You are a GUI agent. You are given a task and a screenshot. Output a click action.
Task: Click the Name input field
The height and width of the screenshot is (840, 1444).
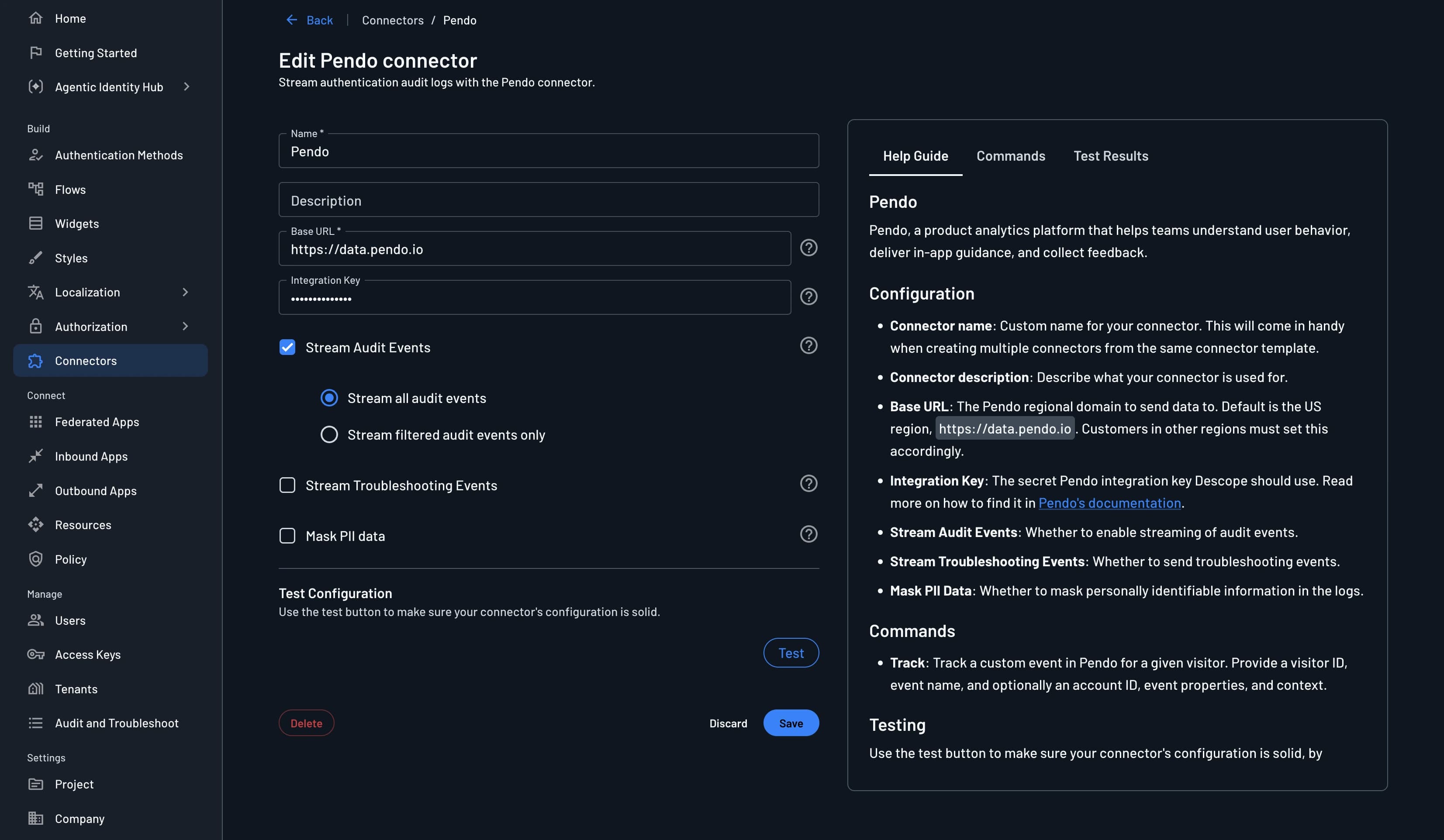[548, 151]
